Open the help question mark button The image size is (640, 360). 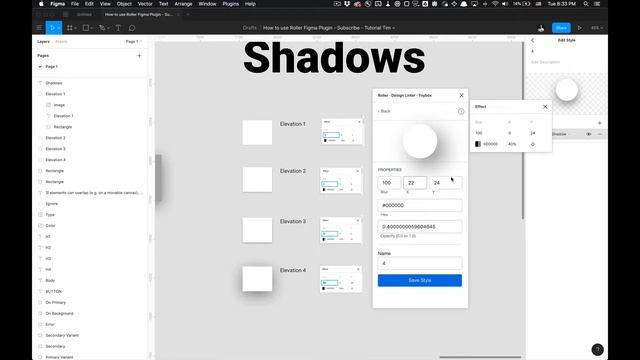(x=597, y=349)
